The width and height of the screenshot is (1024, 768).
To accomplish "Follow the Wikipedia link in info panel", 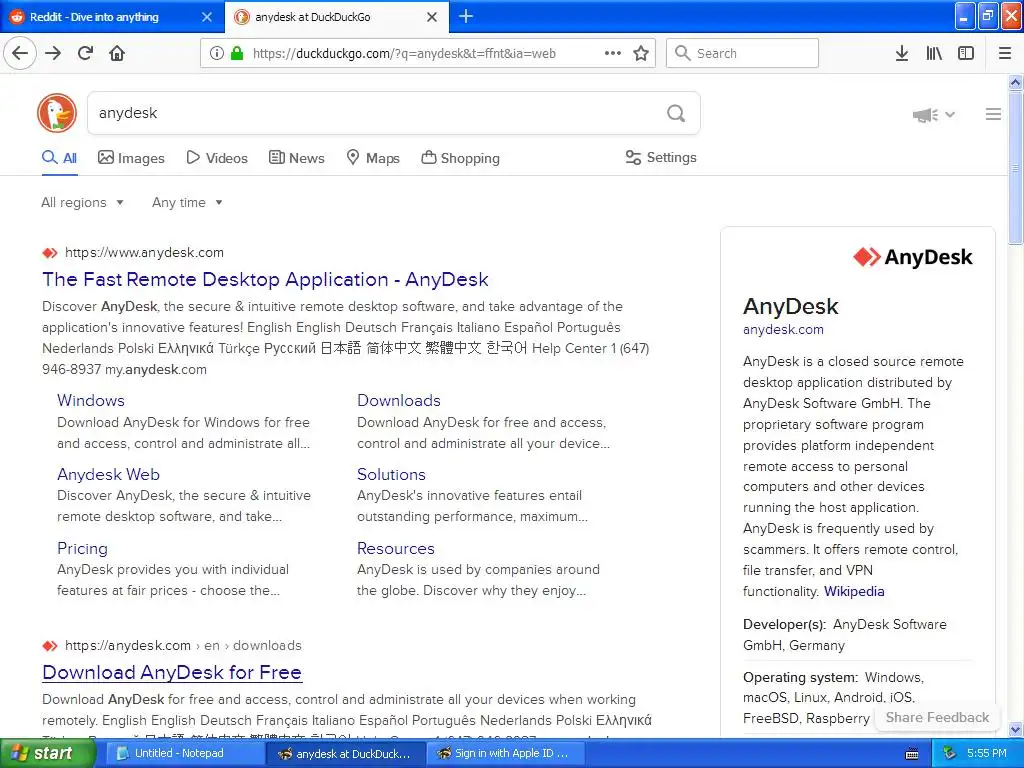I will [854, 592].
